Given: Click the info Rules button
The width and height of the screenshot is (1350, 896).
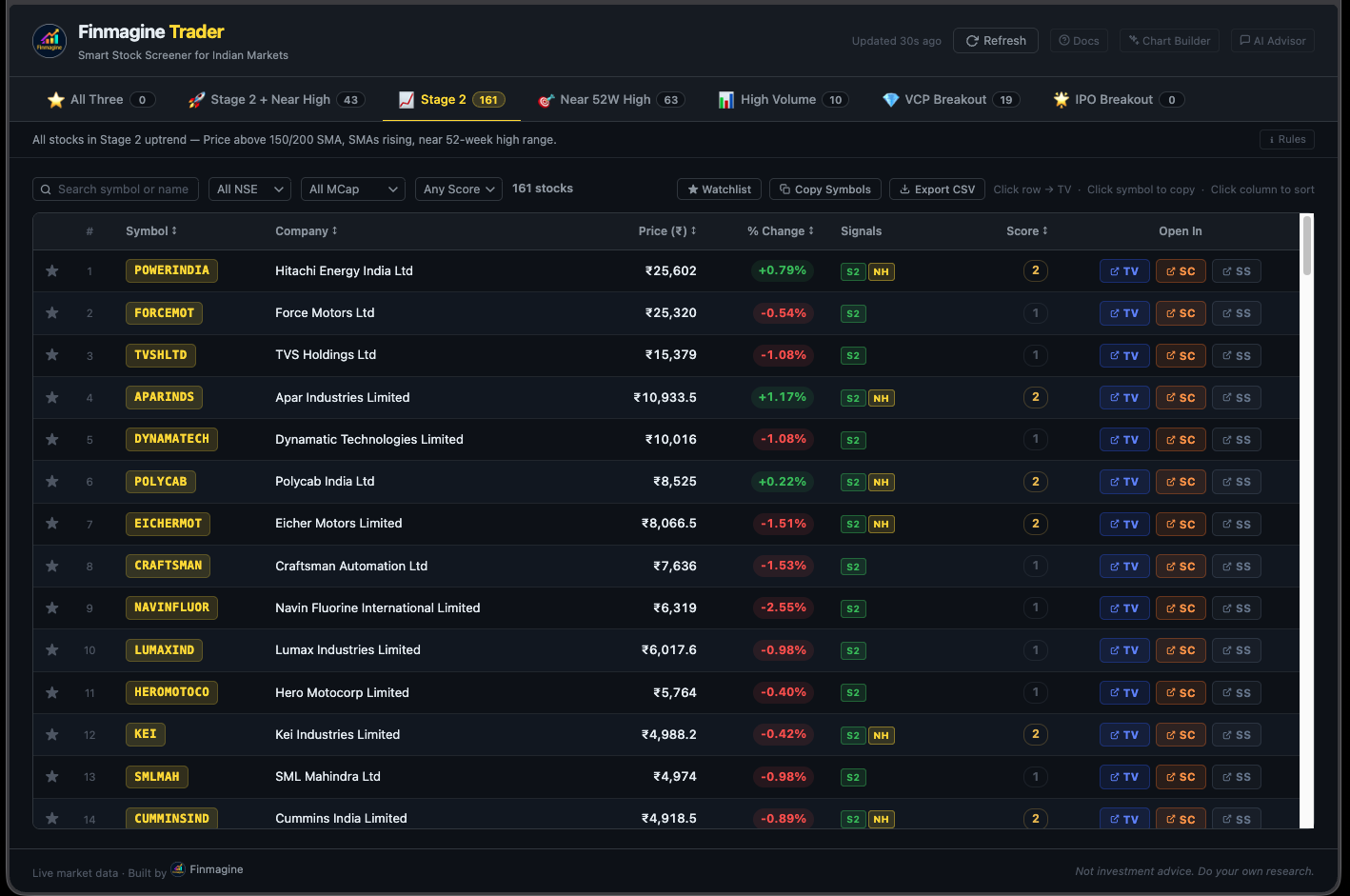Looking at the screenshot, I should pos(1287,139).
